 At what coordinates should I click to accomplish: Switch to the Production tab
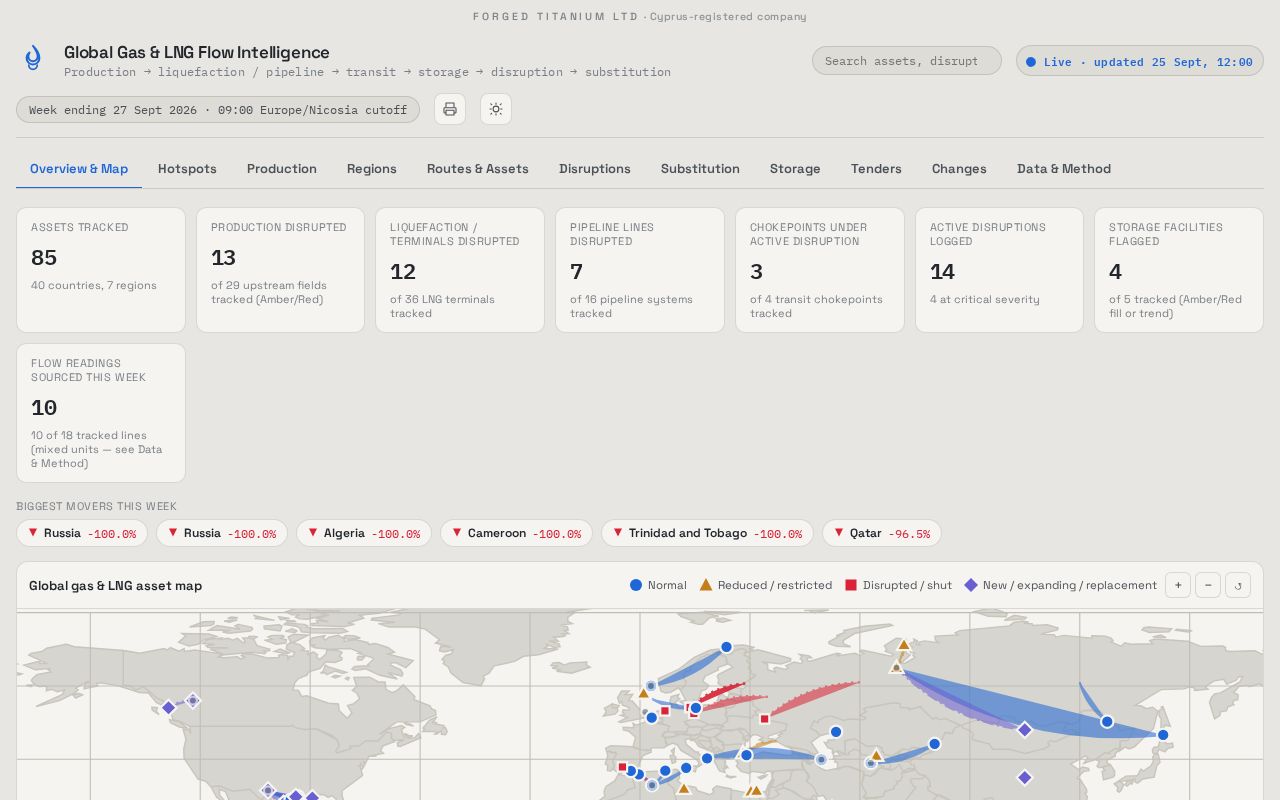pos(282,169)
